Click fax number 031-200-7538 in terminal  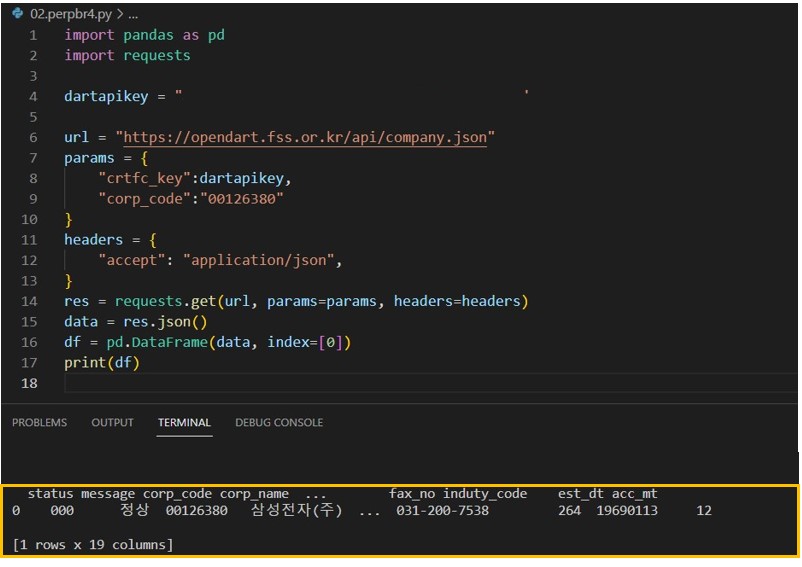point(442,510)
